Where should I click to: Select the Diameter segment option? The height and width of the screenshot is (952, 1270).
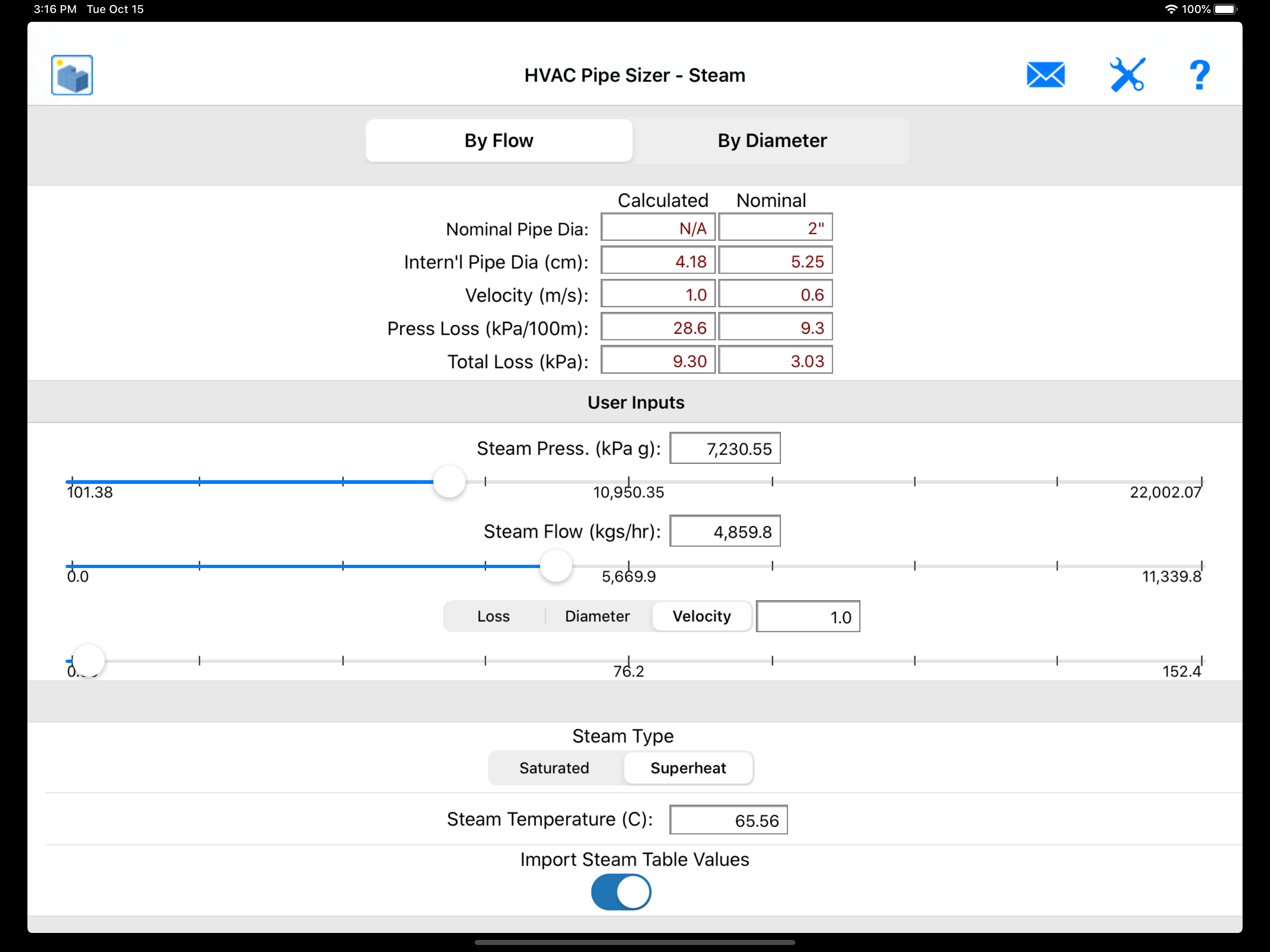[x=597, y=616]
